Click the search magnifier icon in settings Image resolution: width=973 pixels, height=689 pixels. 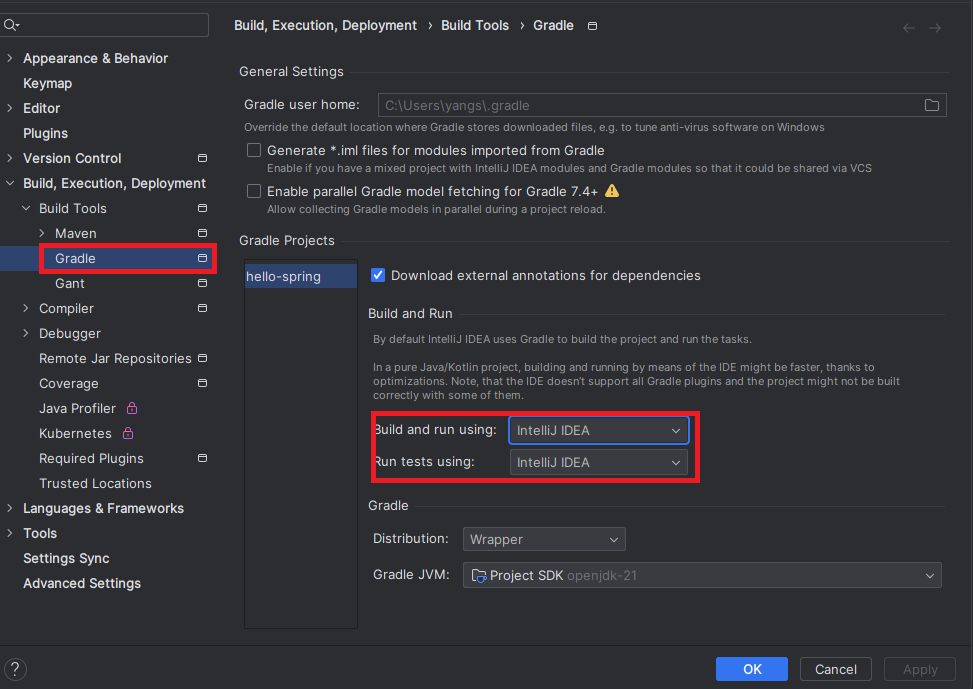tap(11, 25)
